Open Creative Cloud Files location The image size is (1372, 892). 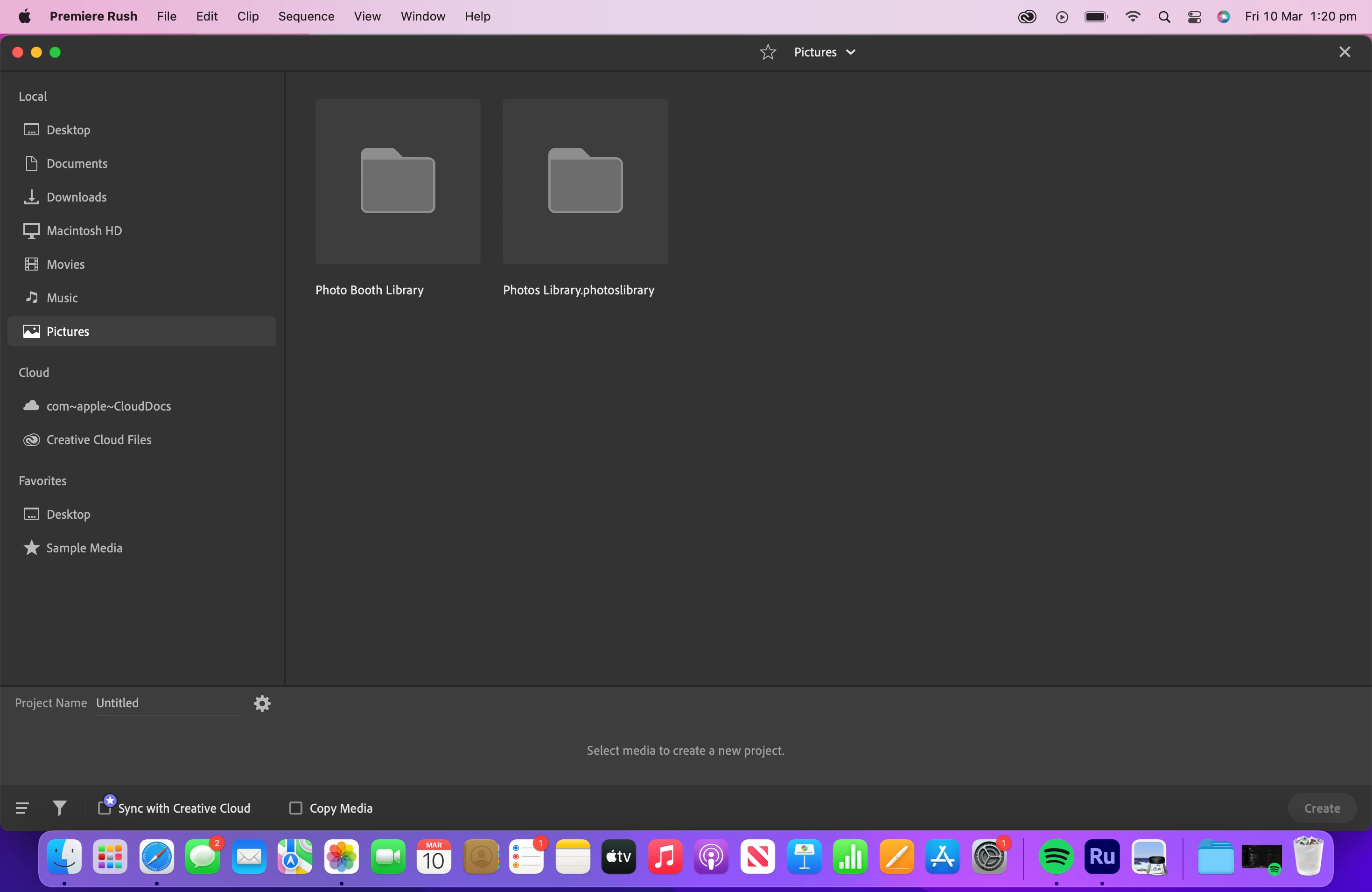click(98, 439)
